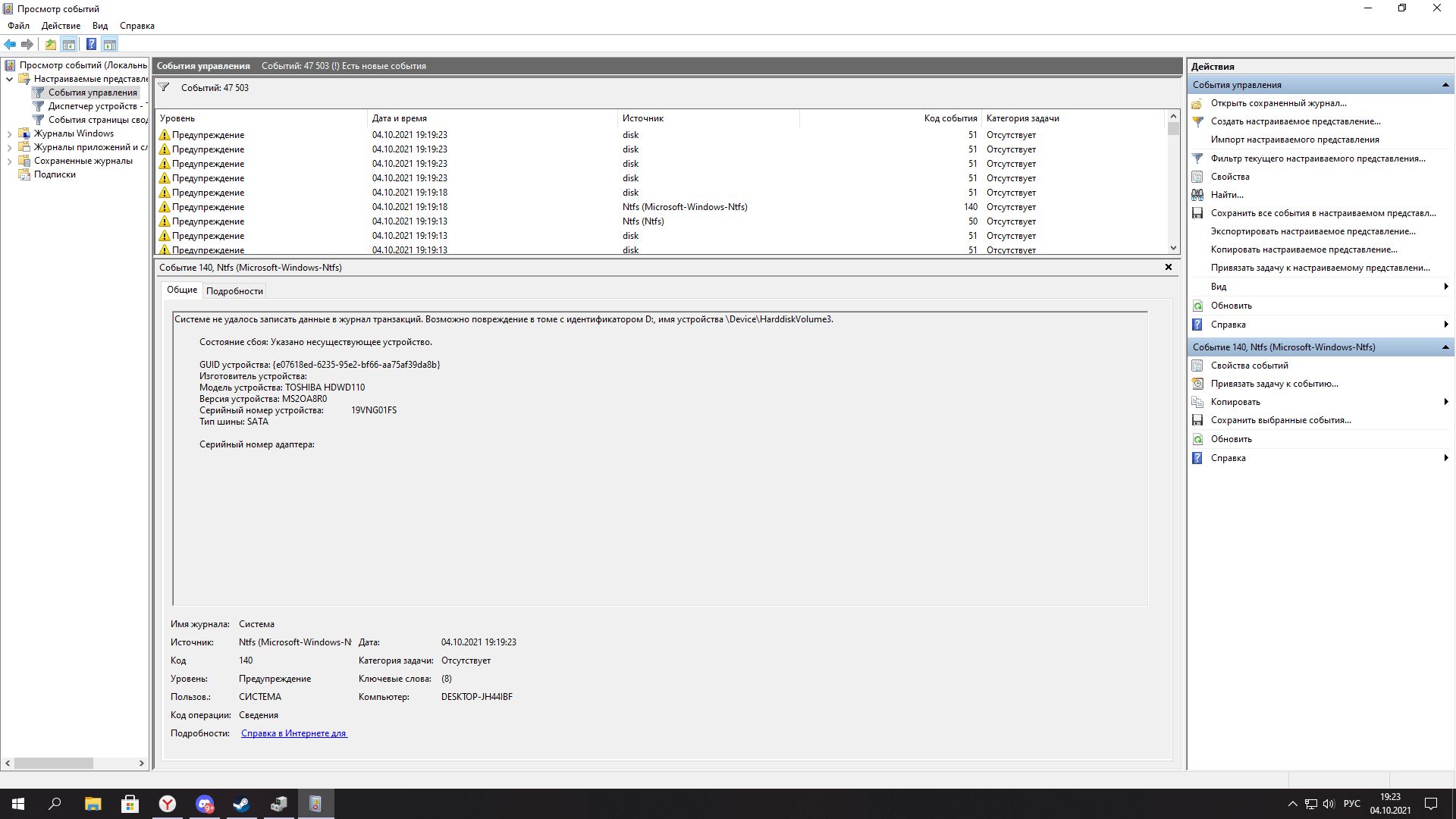
Task: Select События страницы сводки view
Action: [x=91, y=120]
